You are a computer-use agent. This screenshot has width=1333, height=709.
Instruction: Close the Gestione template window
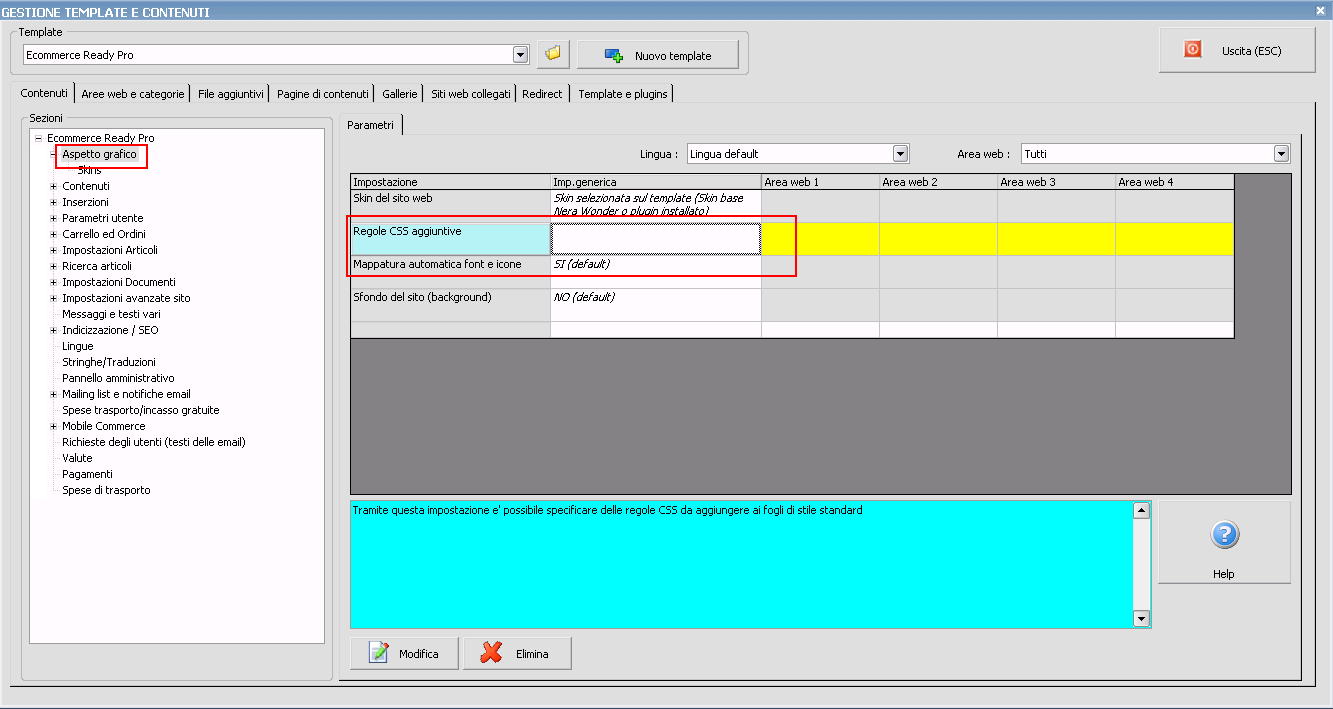click(x=1321, y=9)
